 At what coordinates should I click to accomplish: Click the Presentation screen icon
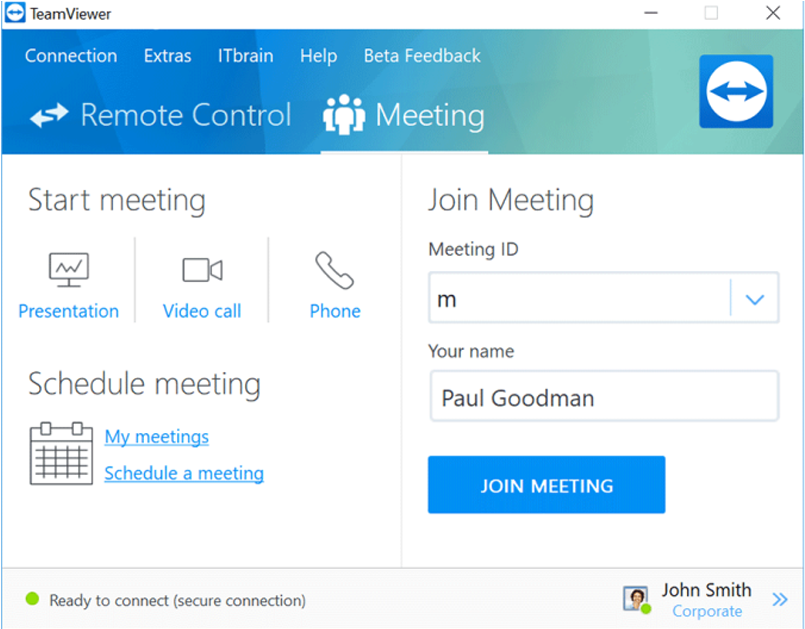point(68,269)
